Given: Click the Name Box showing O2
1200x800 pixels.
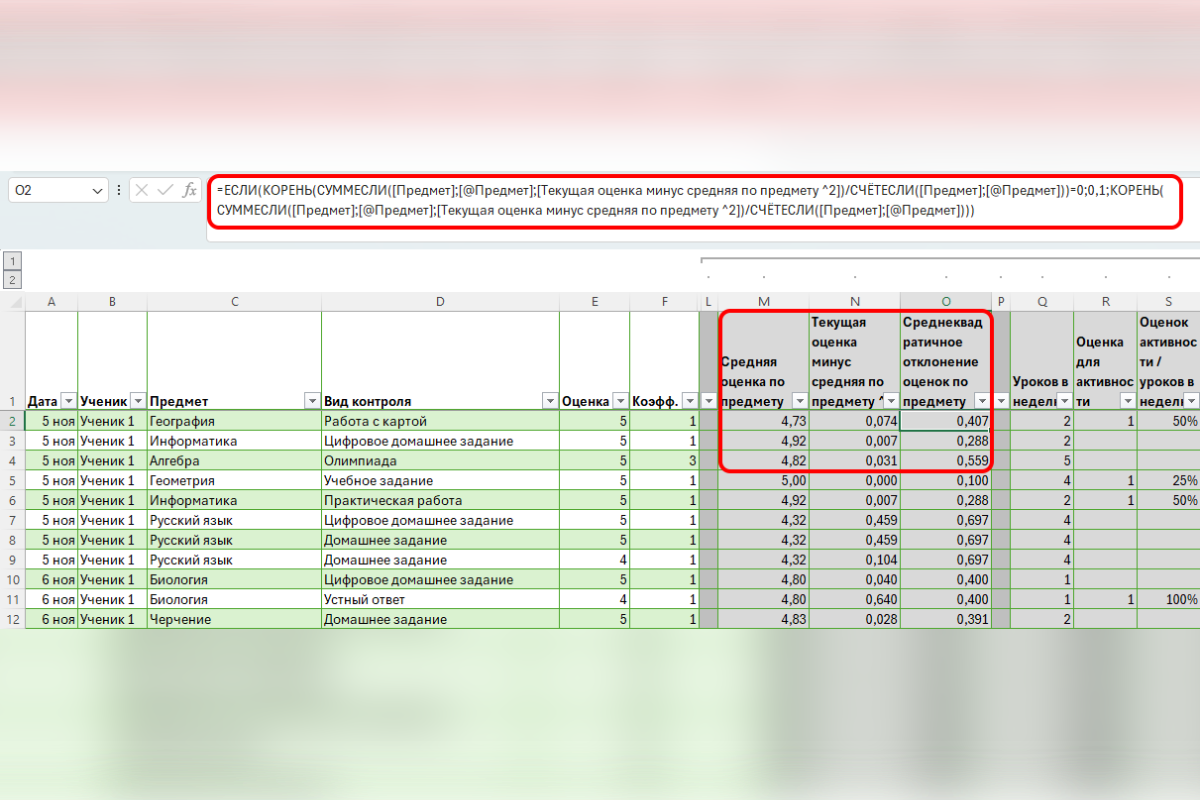Looking at the screenshot, I should tap(50, 190).
